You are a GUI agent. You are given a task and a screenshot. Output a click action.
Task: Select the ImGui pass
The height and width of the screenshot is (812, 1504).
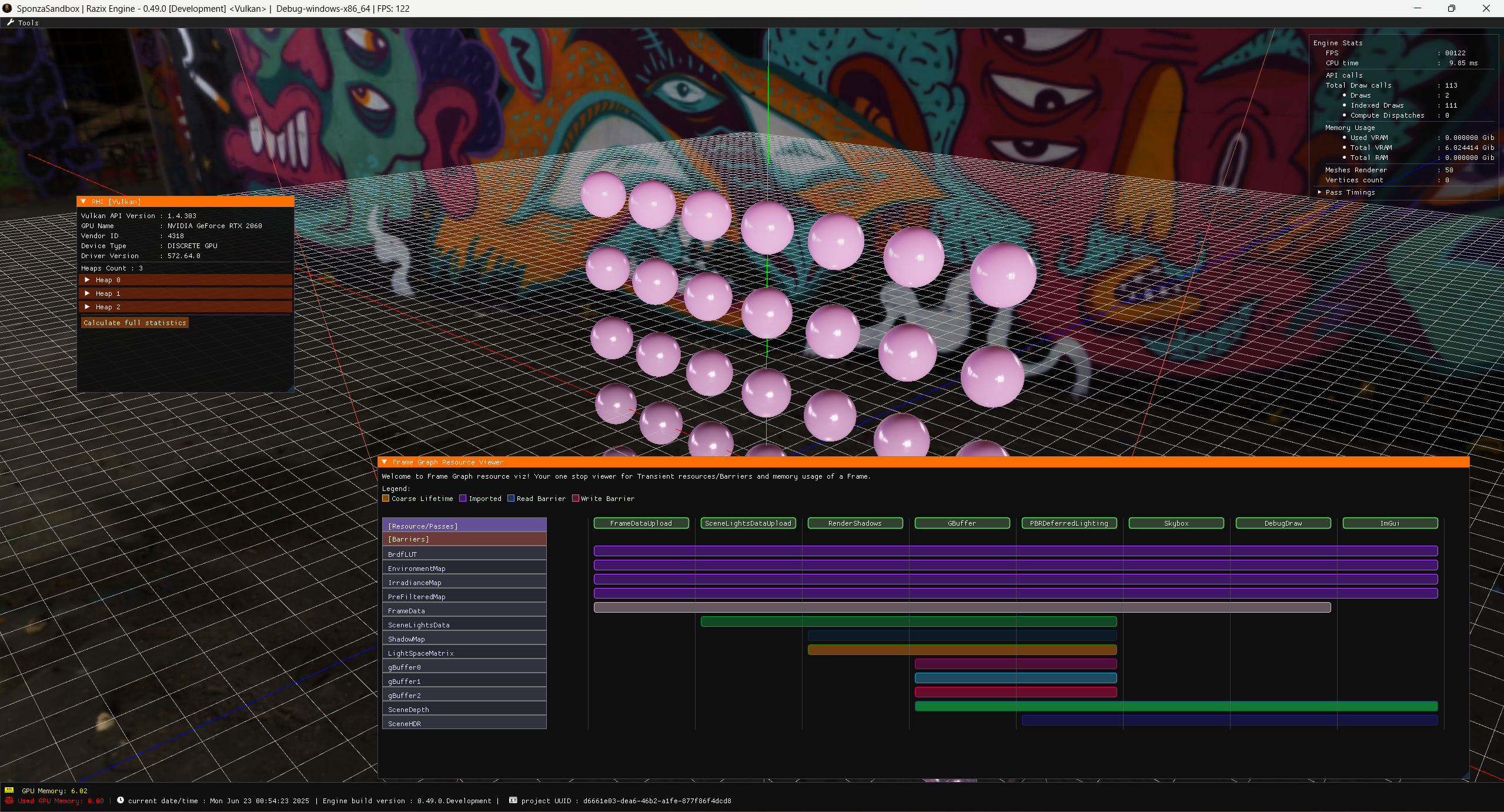click(x=1391, y=523)
